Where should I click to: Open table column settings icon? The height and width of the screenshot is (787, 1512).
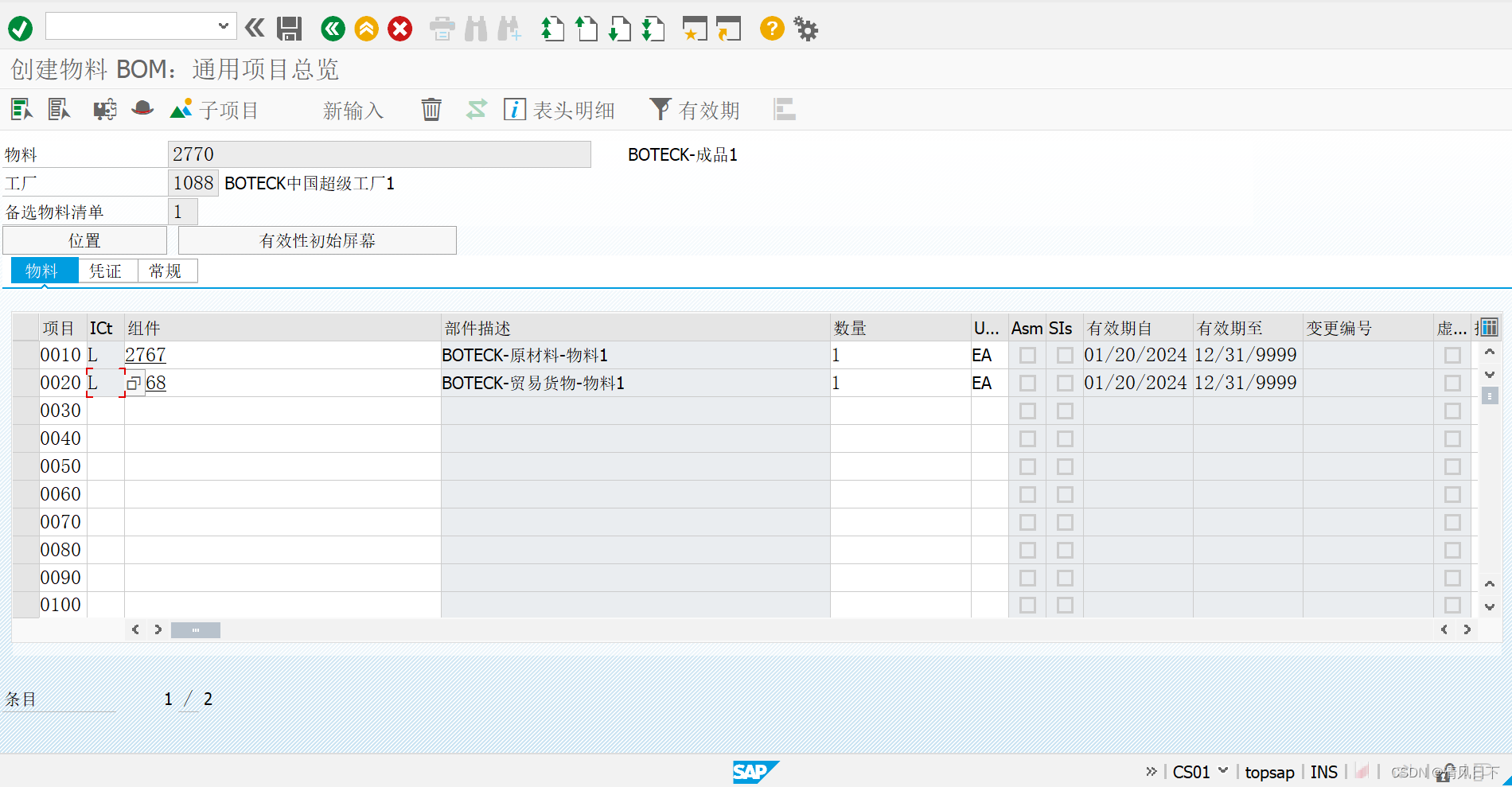[1489, 327]
